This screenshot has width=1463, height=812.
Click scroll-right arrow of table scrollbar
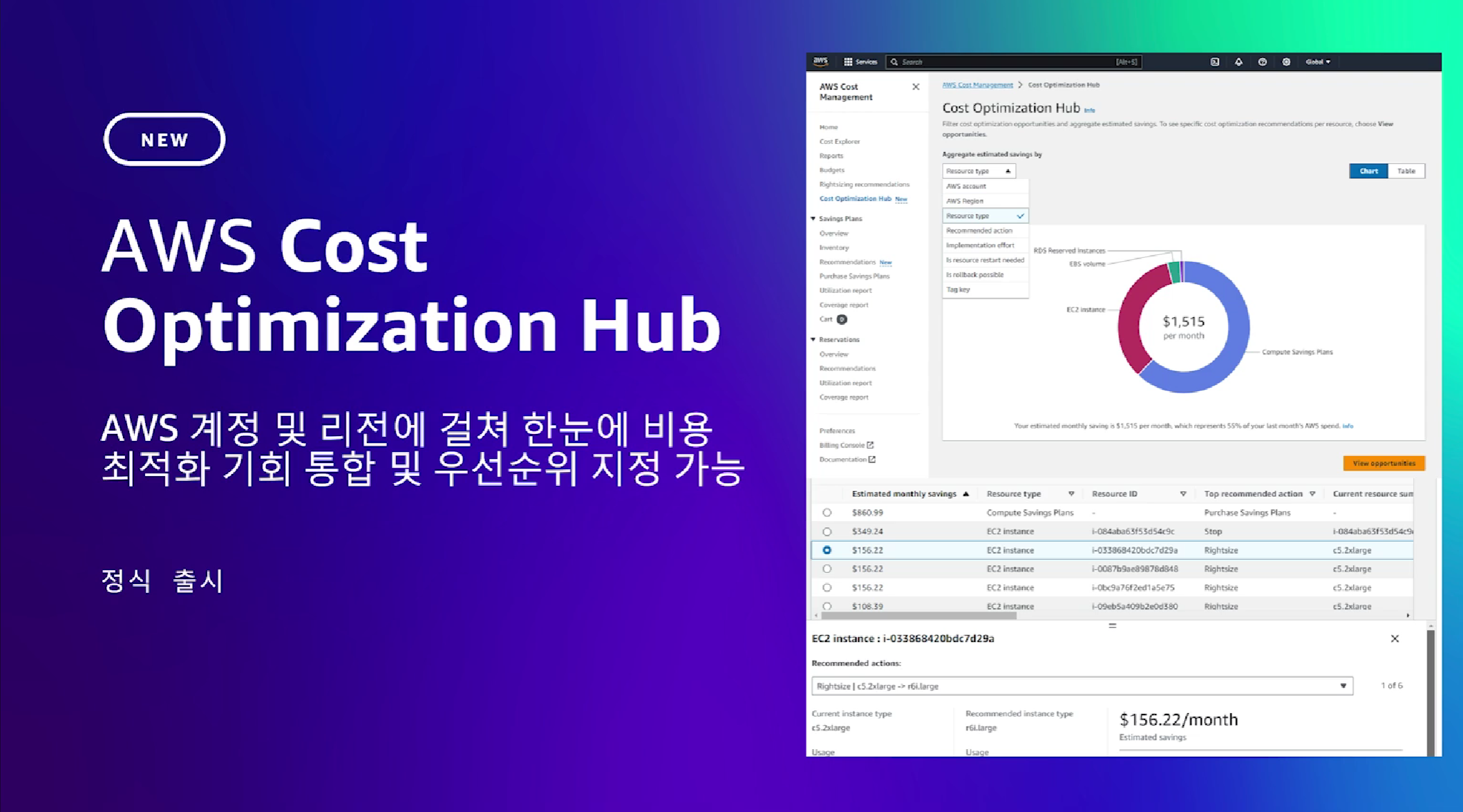click(1408, 615)
